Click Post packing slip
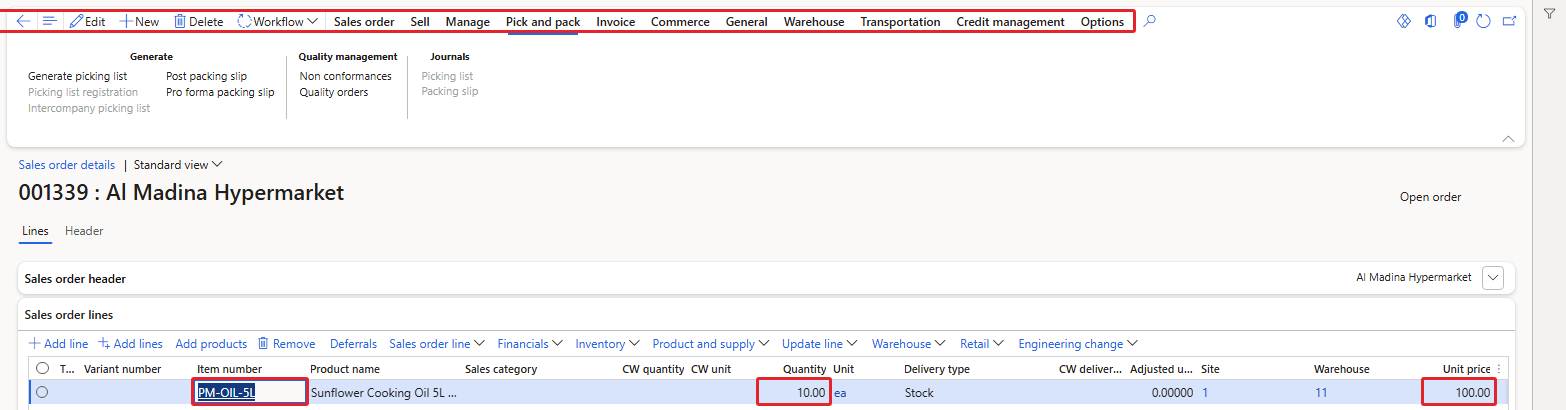Viewport: 1566px width, 410px height. (206, 76)
